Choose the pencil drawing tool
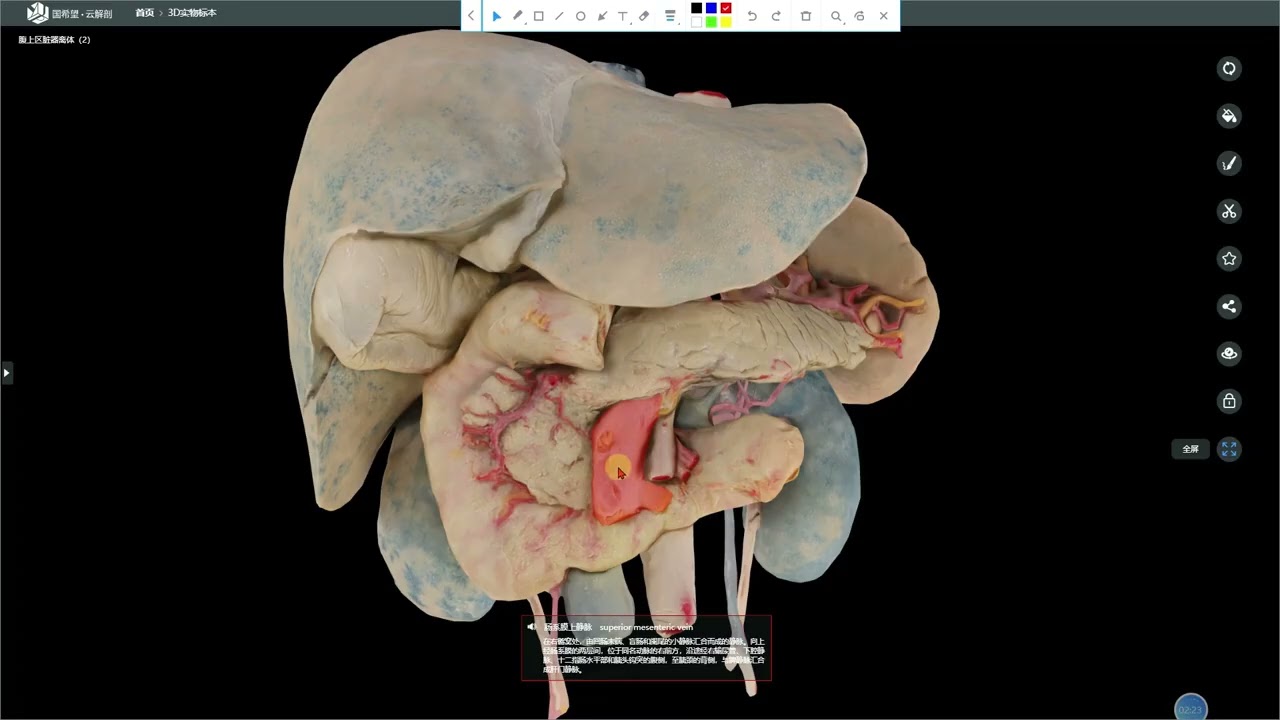Viewport: 1280px width, 720px height. point(517,16)
